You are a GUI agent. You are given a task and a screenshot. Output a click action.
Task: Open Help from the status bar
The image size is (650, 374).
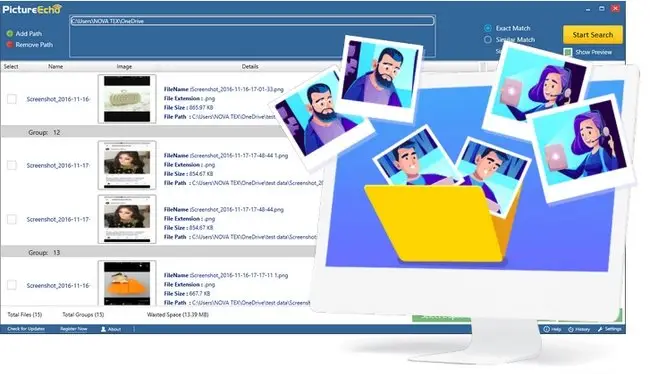(x=552, y=329)
